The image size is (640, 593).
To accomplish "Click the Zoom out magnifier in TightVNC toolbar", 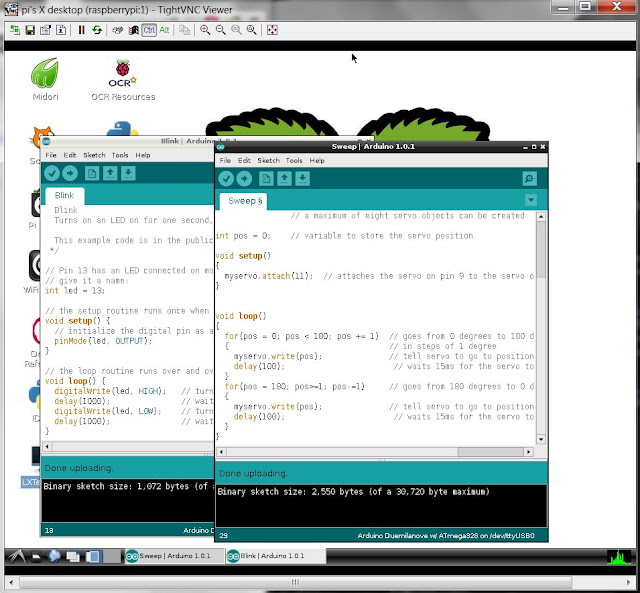I will pyautogui.click(x=221, y=30).
